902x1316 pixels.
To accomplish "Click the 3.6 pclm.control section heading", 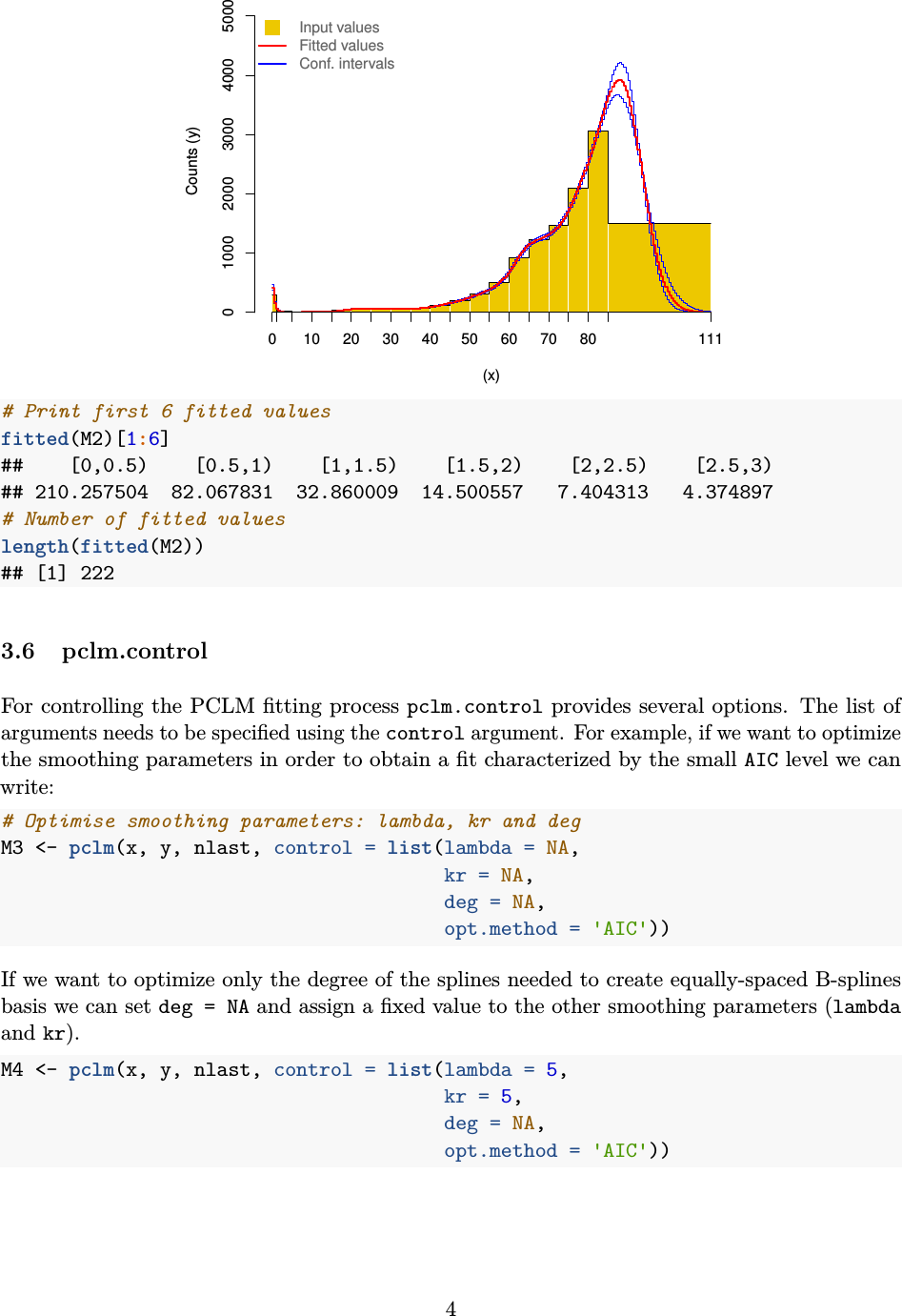I will pyautogui.click(x=104, y=651).
